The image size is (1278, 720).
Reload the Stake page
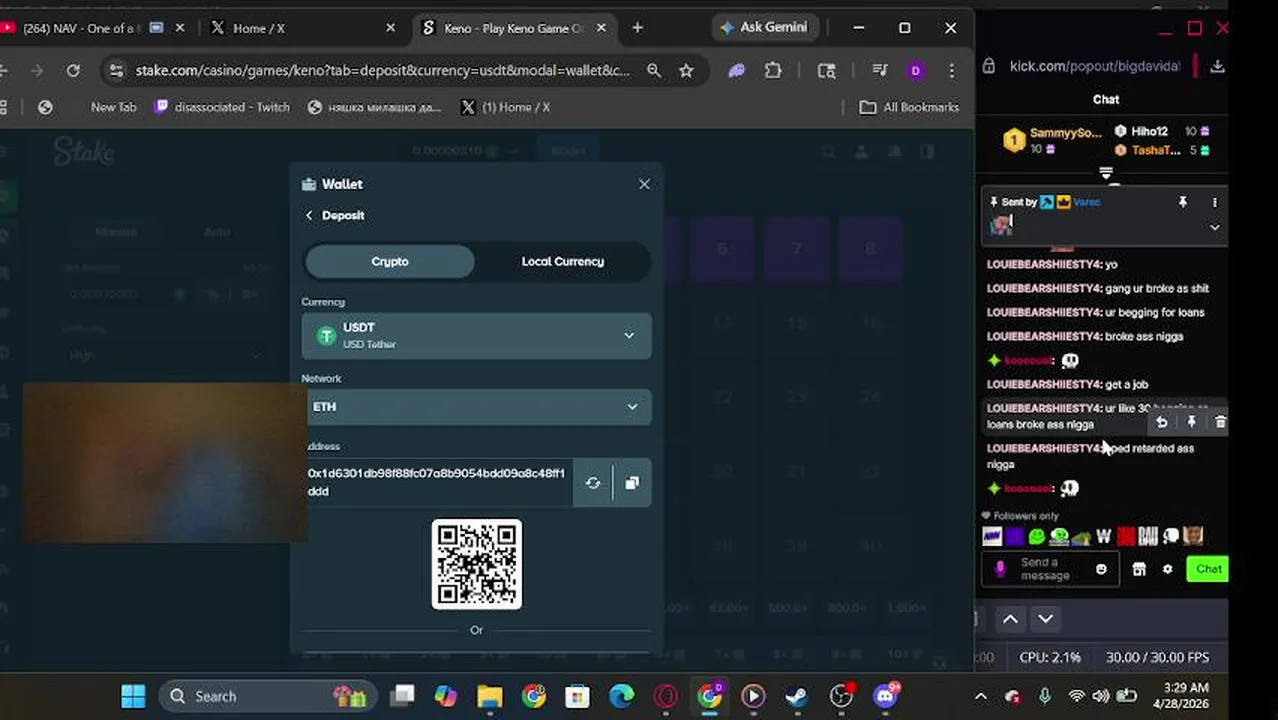click(73, 70)
